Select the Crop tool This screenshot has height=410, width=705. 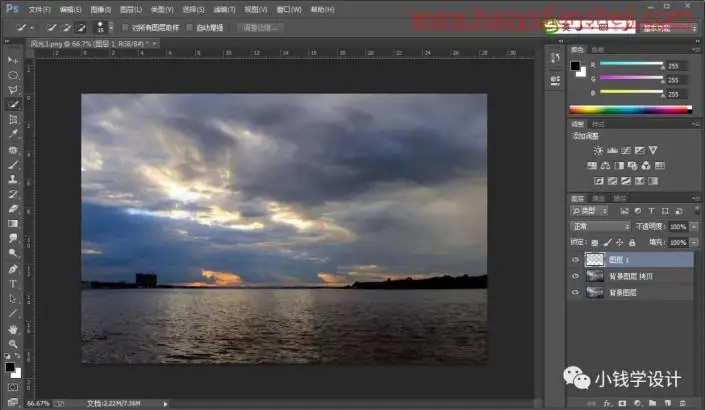coord(13,120)
